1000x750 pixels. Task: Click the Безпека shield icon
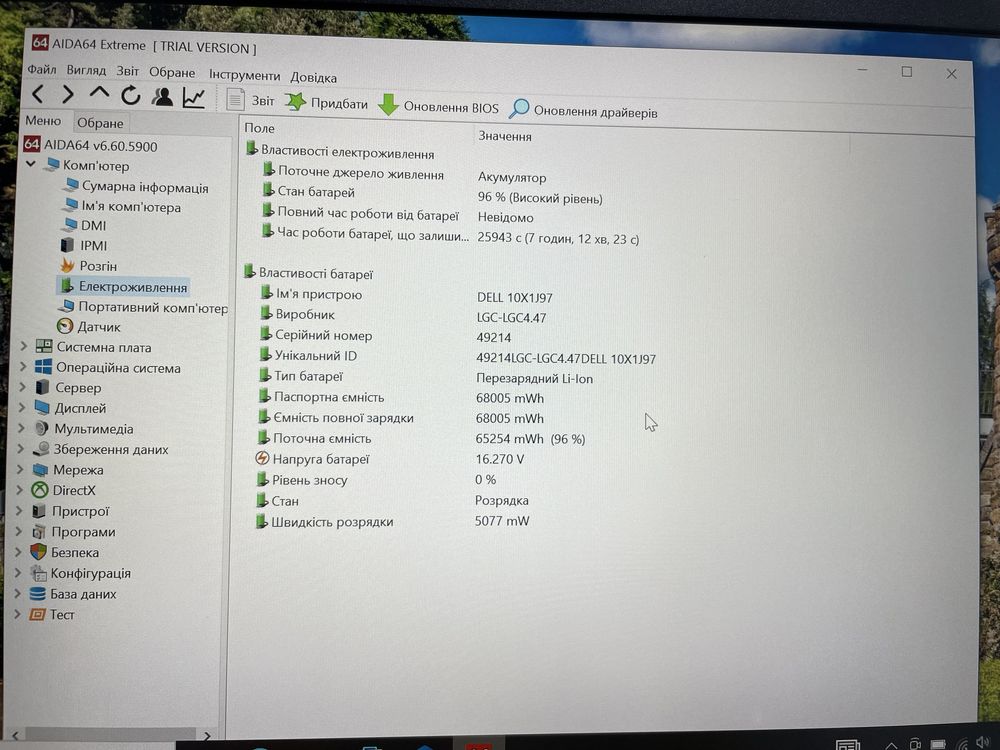tap(38, 552)
